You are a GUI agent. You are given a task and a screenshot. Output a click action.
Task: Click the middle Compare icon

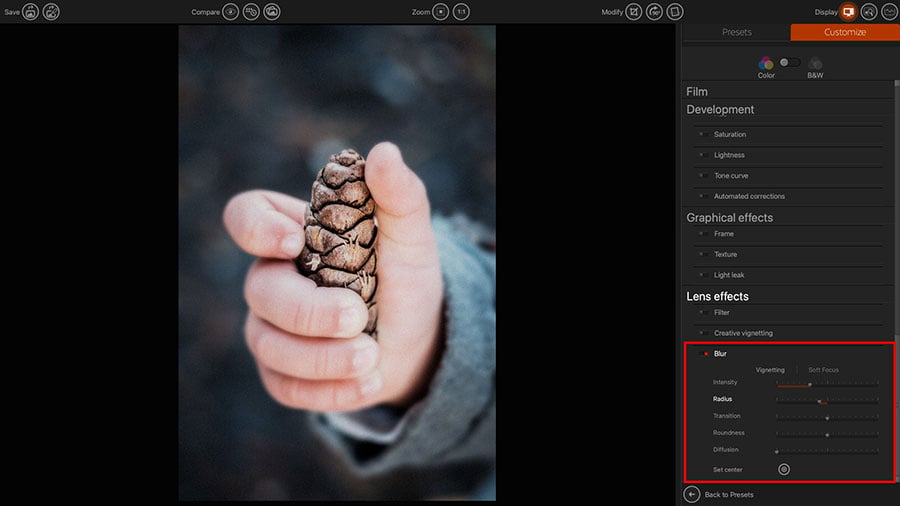251,11
